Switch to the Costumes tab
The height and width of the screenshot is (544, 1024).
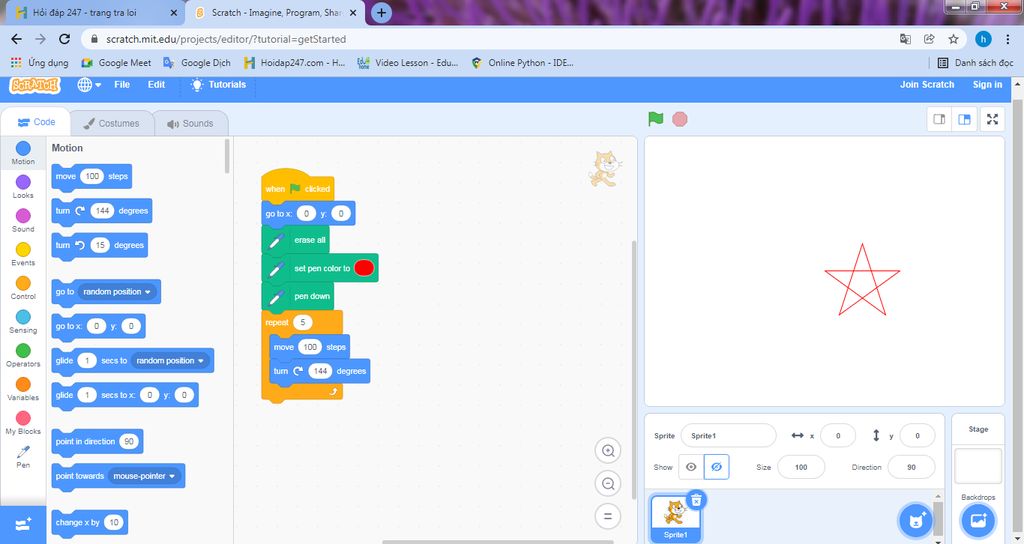tap(112, 123)
